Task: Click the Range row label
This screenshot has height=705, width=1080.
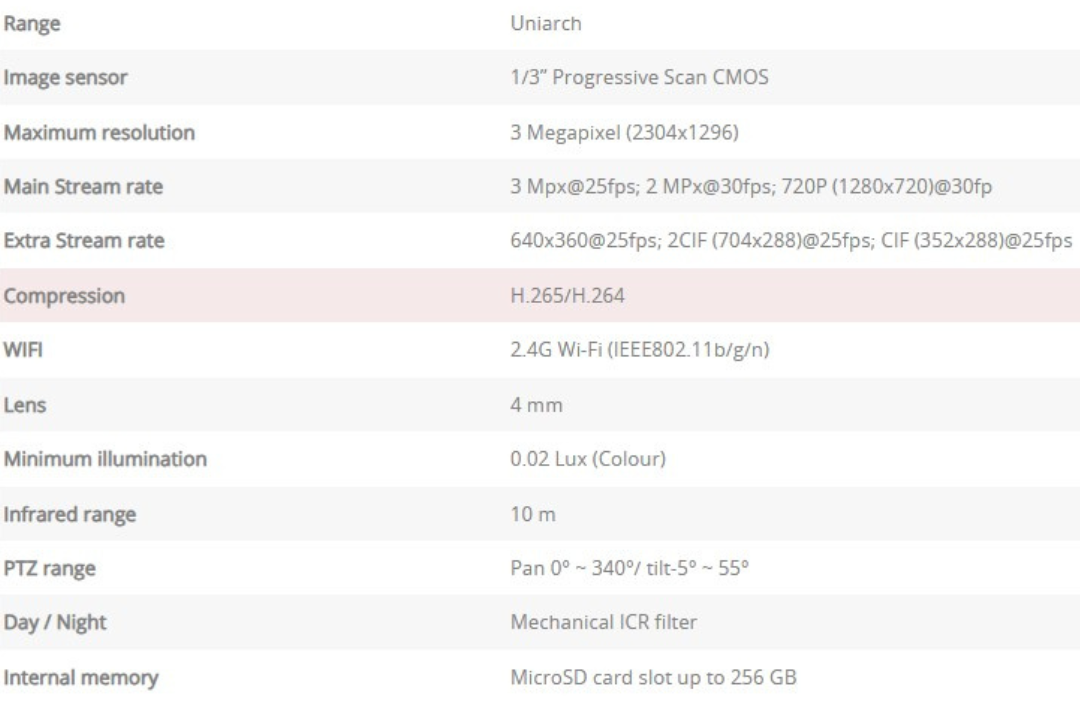Action: pyautogui.click(x=33, y=24)
